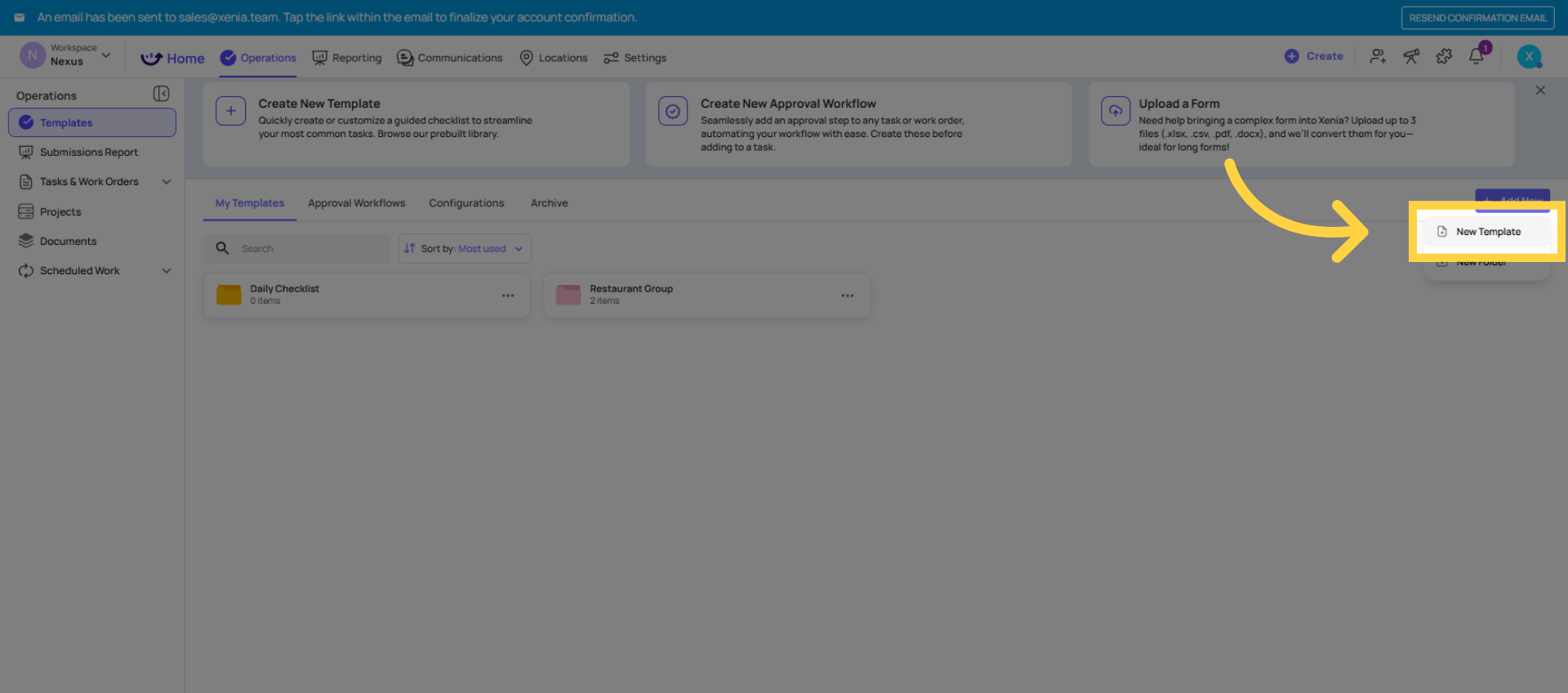Click the mail icon in the banner
The height and width of the screenshot is (693, 1568).
[20, 17]
